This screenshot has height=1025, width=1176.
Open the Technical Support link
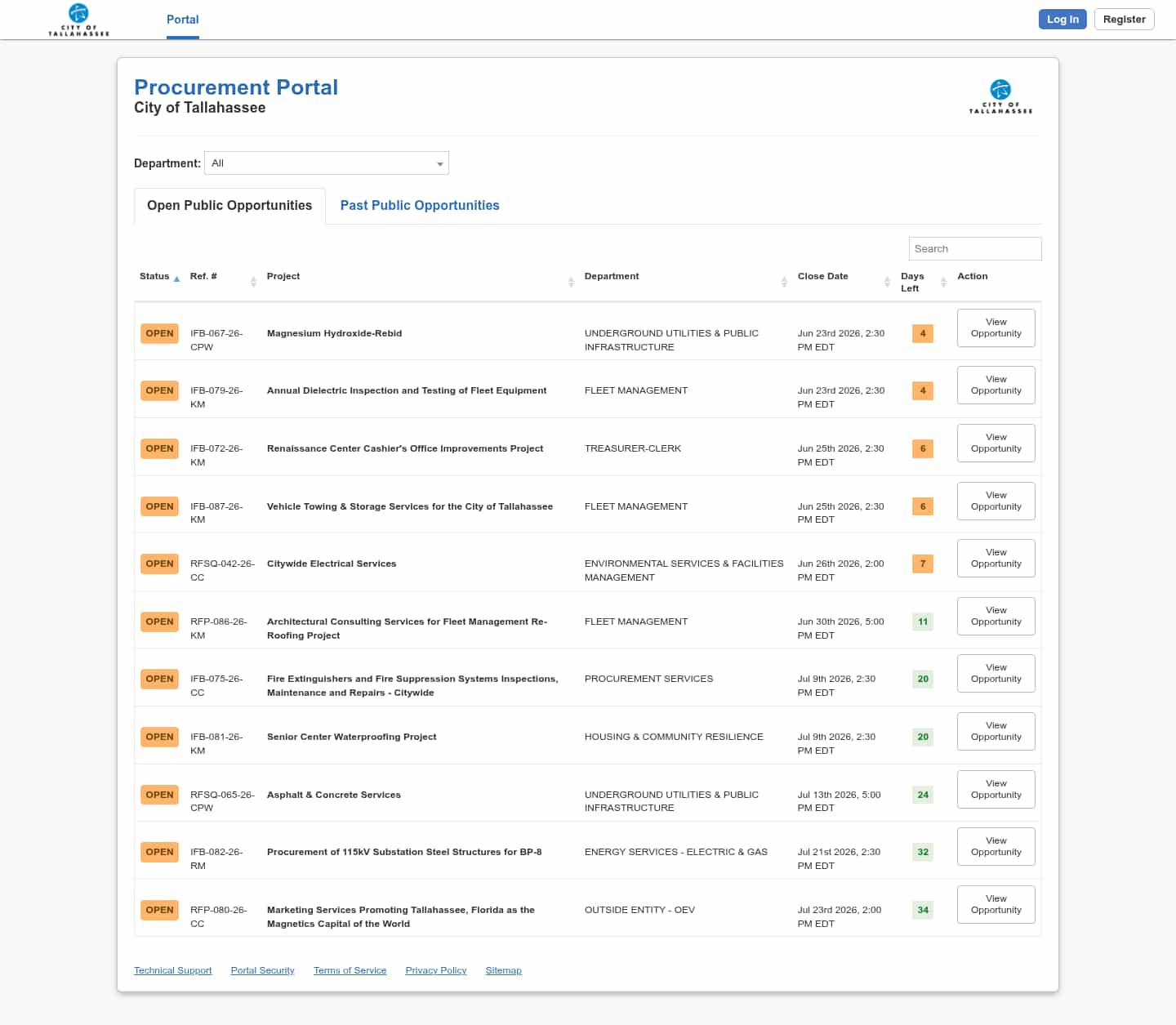[173, 970]
